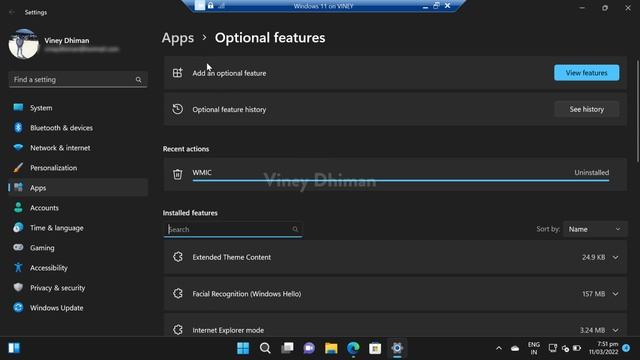The image size is (640, 360).
Task: Click the Apps breadcrumb link
Action: pyautogui.click(x=178, y=38)
